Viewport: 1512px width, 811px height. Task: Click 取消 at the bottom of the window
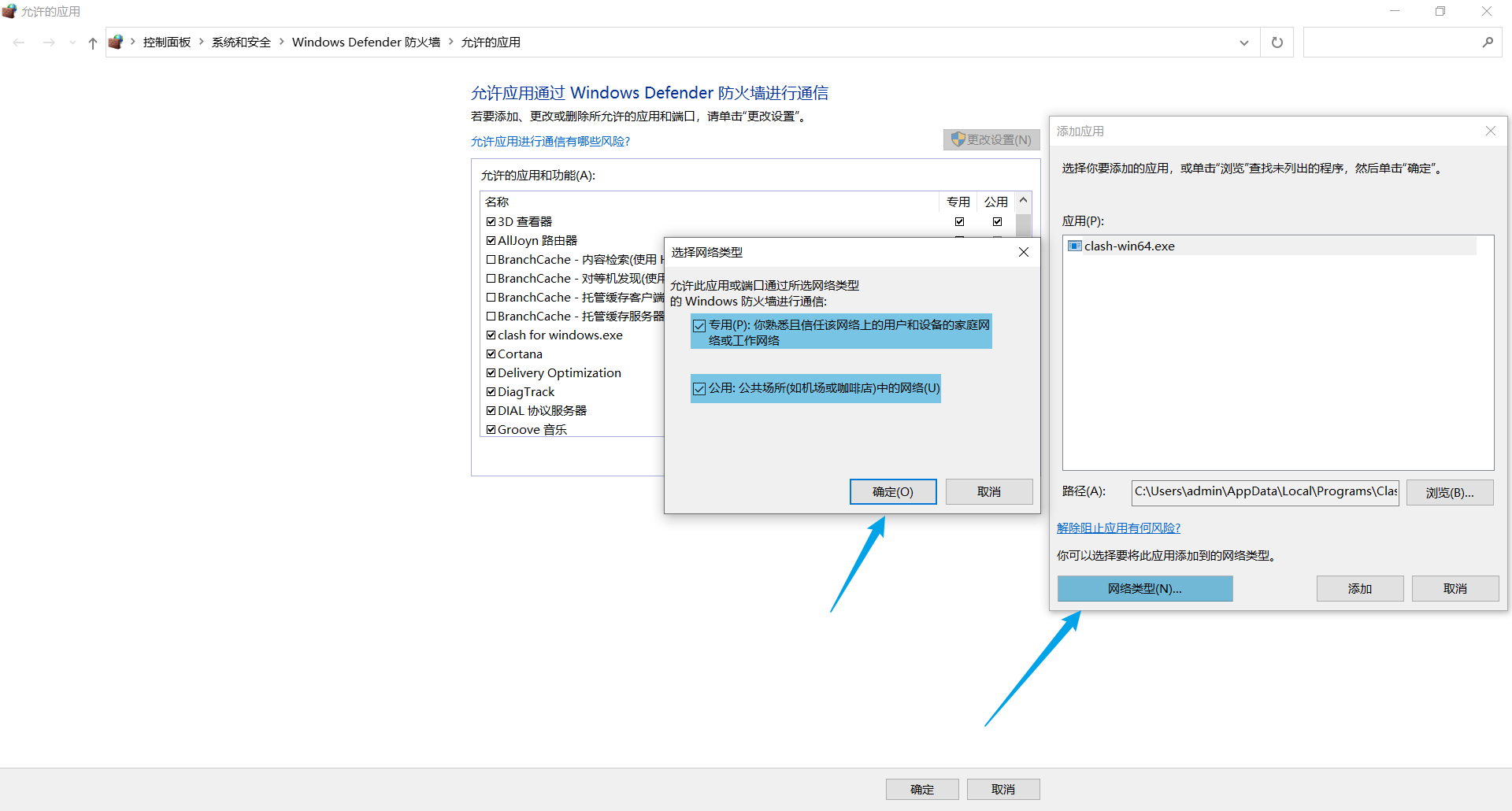[x=1003, y=790]
